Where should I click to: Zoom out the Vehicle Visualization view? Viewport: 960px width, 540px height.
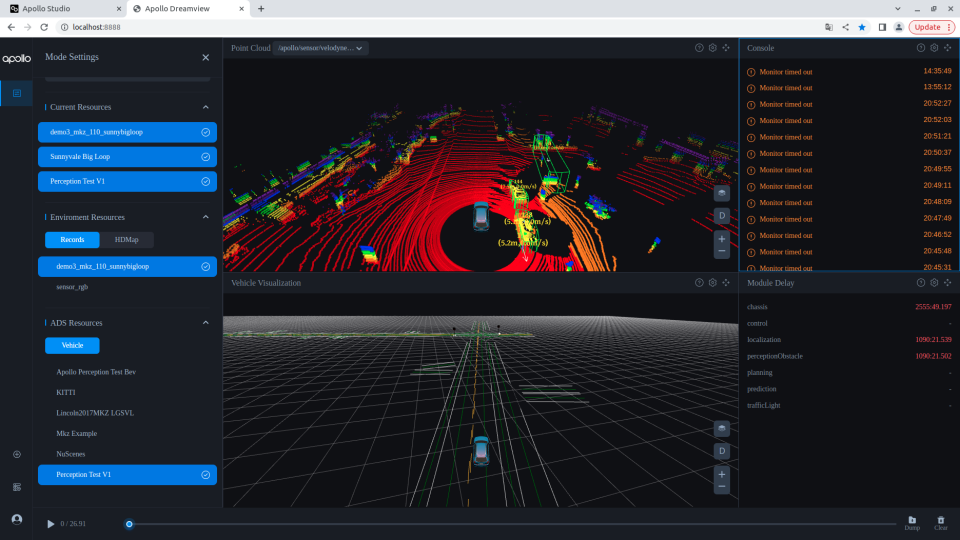721,486
